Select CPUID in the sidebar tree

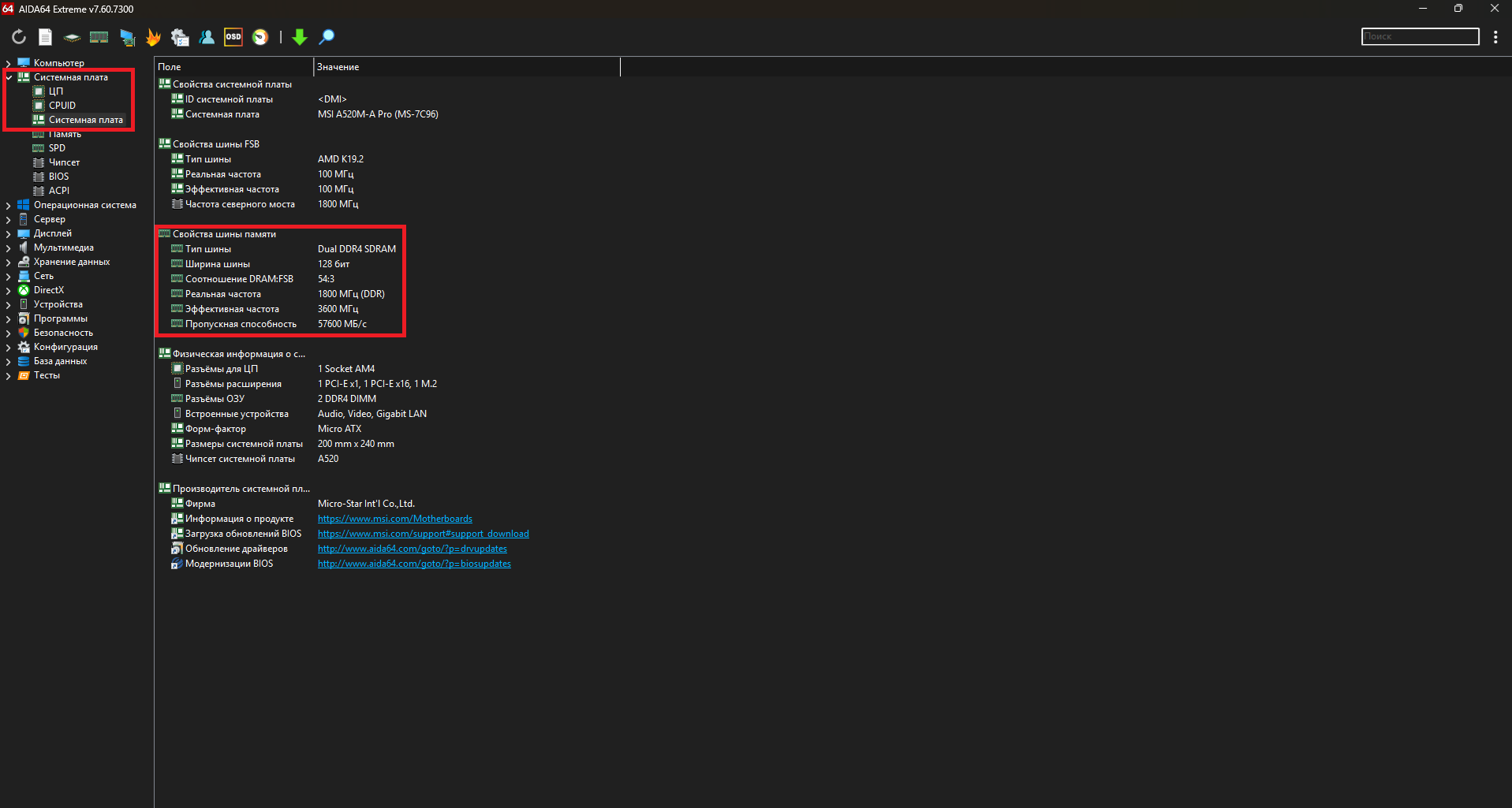(x=62, y=106)
